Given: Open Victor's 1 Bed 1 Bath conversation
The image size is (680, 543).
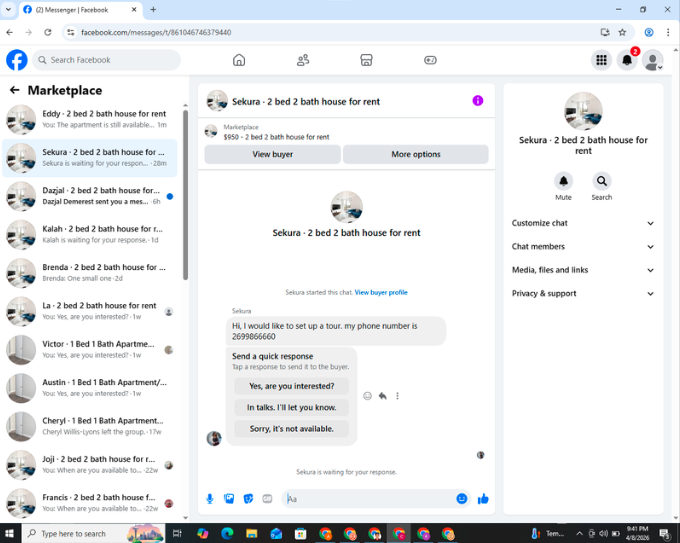Looking at the screenshot, I should pos(90,350).
